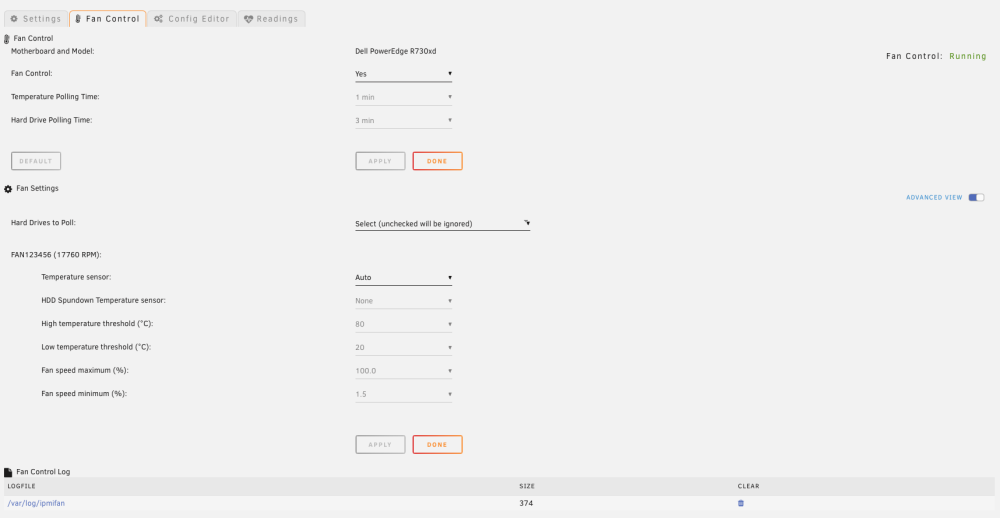Click the CLEAR column header

pos(748,486)
